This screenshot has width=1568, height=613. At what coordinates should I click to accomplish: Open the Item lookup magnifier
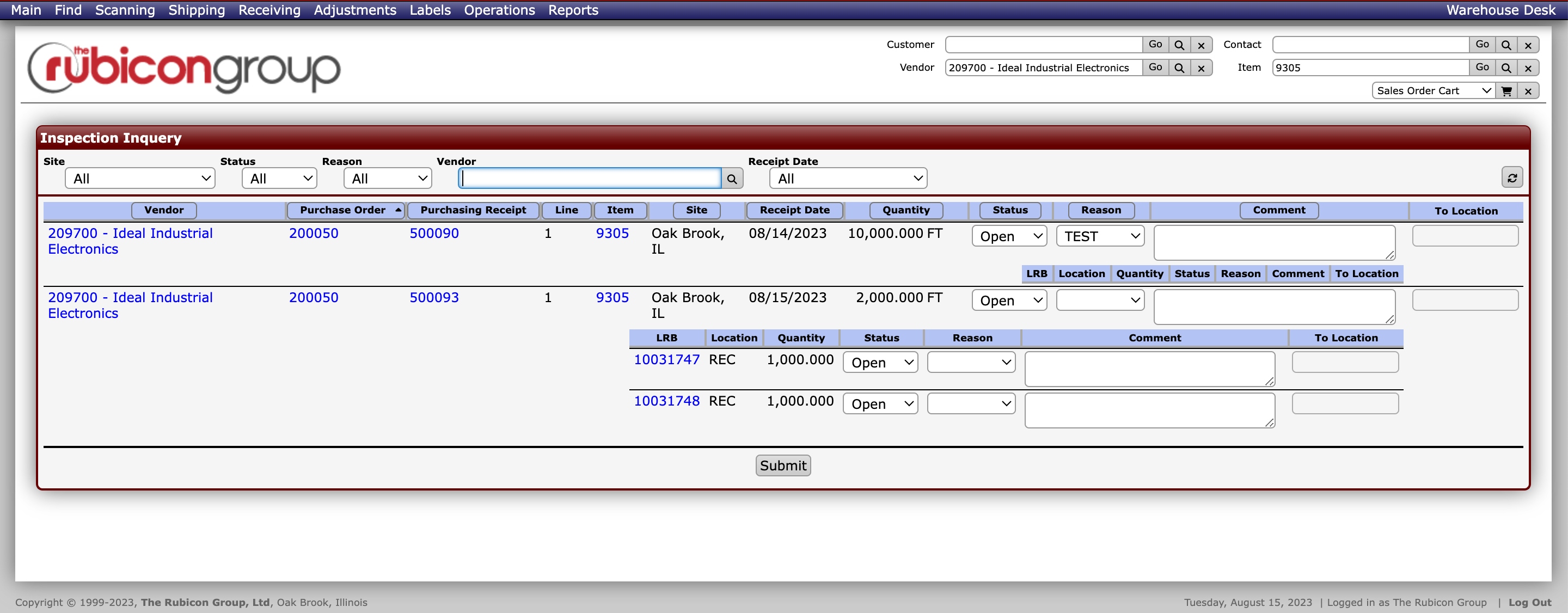(1506, 68)
